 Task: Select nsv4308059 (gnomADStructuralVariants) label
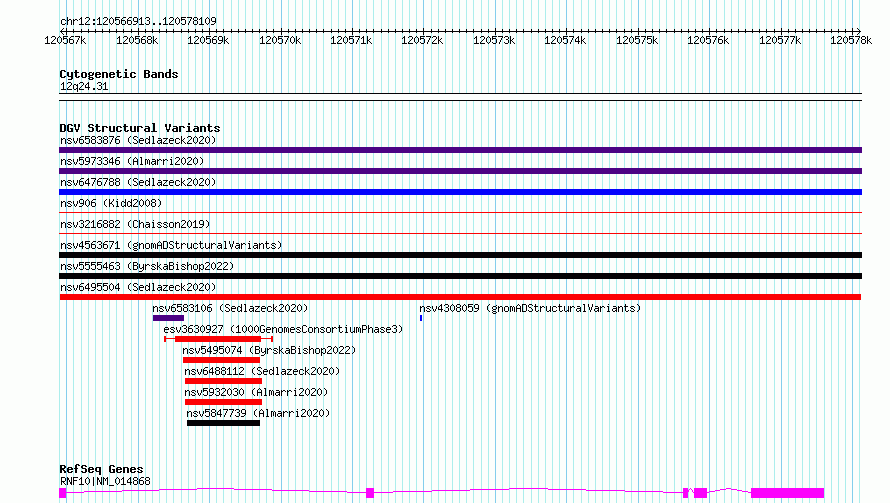point(530,308)
